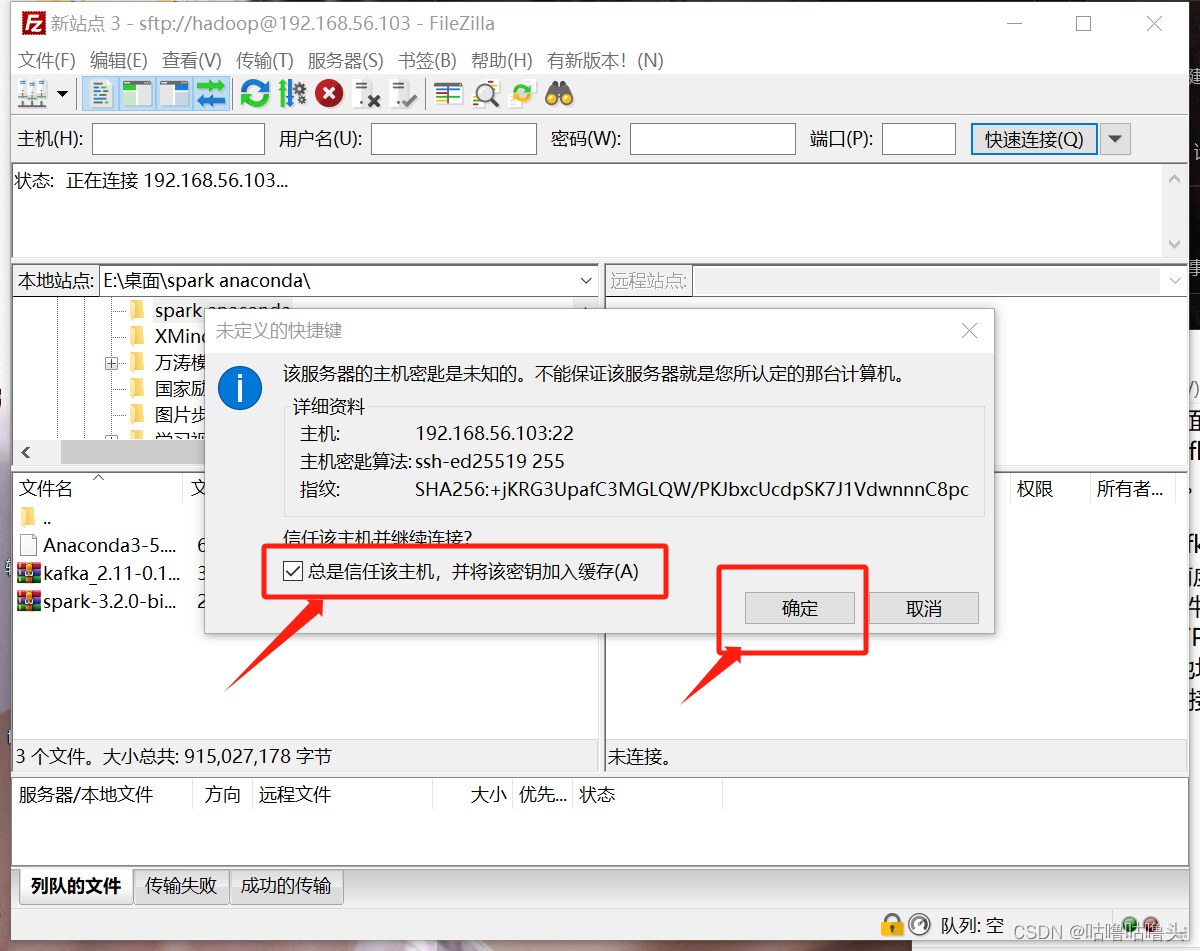This screenshot has width=1200, height=951.
Task: Toggle directory comparison icon
Action: (x=486, y=95)
